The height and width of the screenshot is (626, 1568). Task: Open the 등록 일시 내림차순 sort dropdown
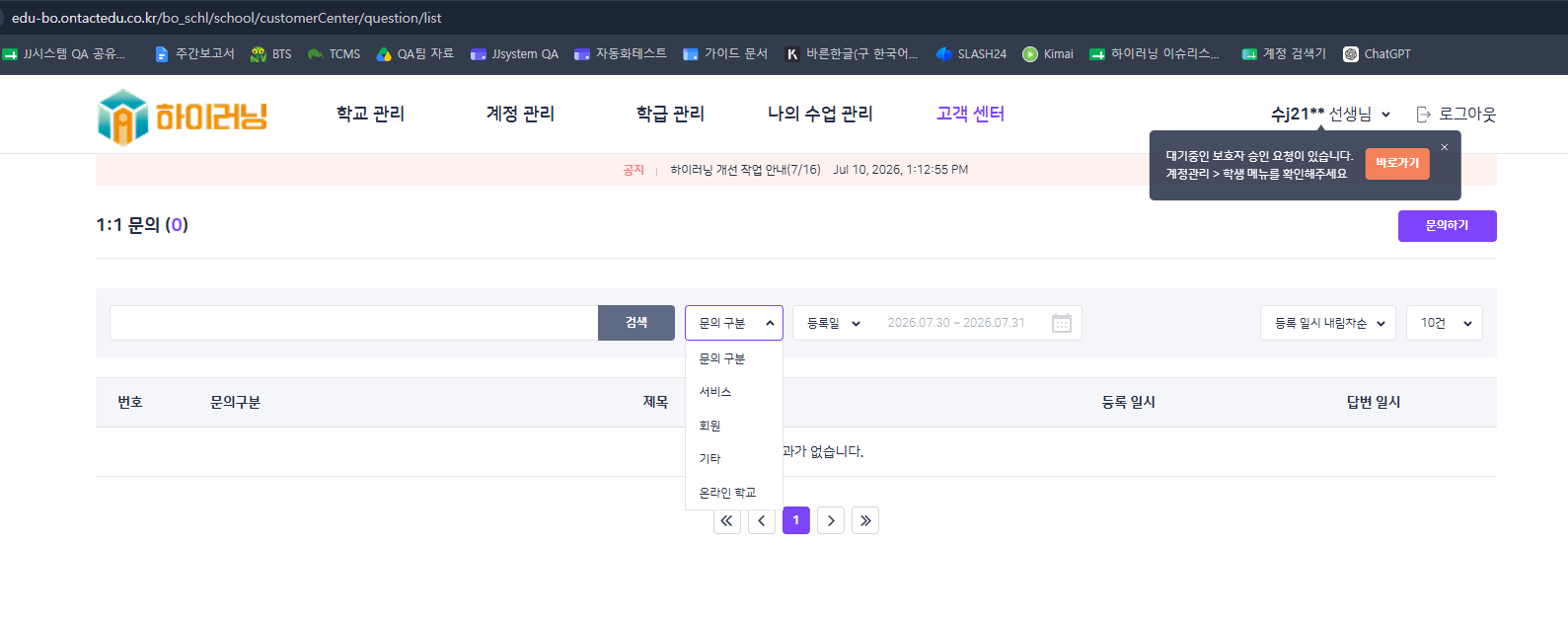[x=1328, y=323]
